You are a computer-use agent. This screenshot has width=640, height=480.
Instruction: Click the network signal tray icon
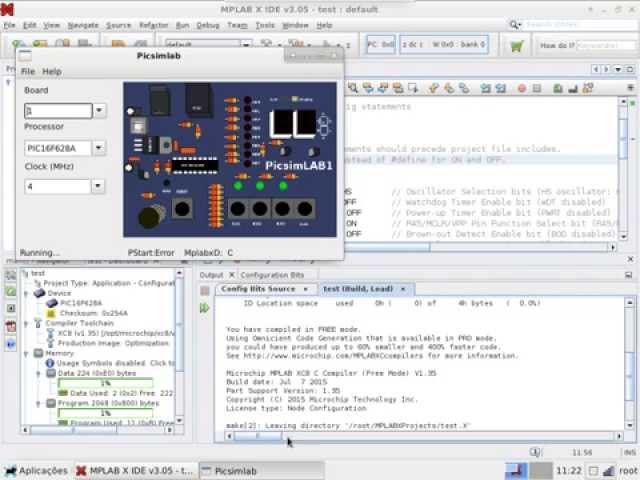[609, 471]
